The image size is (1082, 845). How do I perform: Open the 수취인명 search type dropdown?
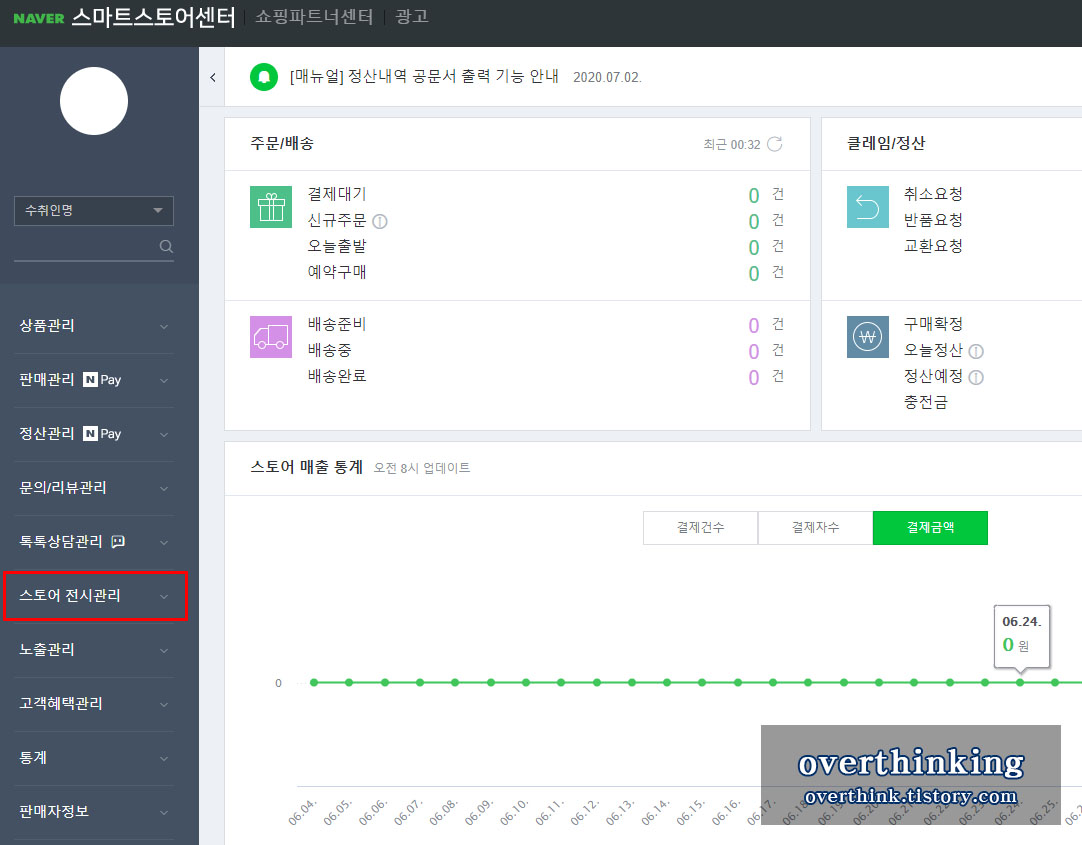(94, 210)
